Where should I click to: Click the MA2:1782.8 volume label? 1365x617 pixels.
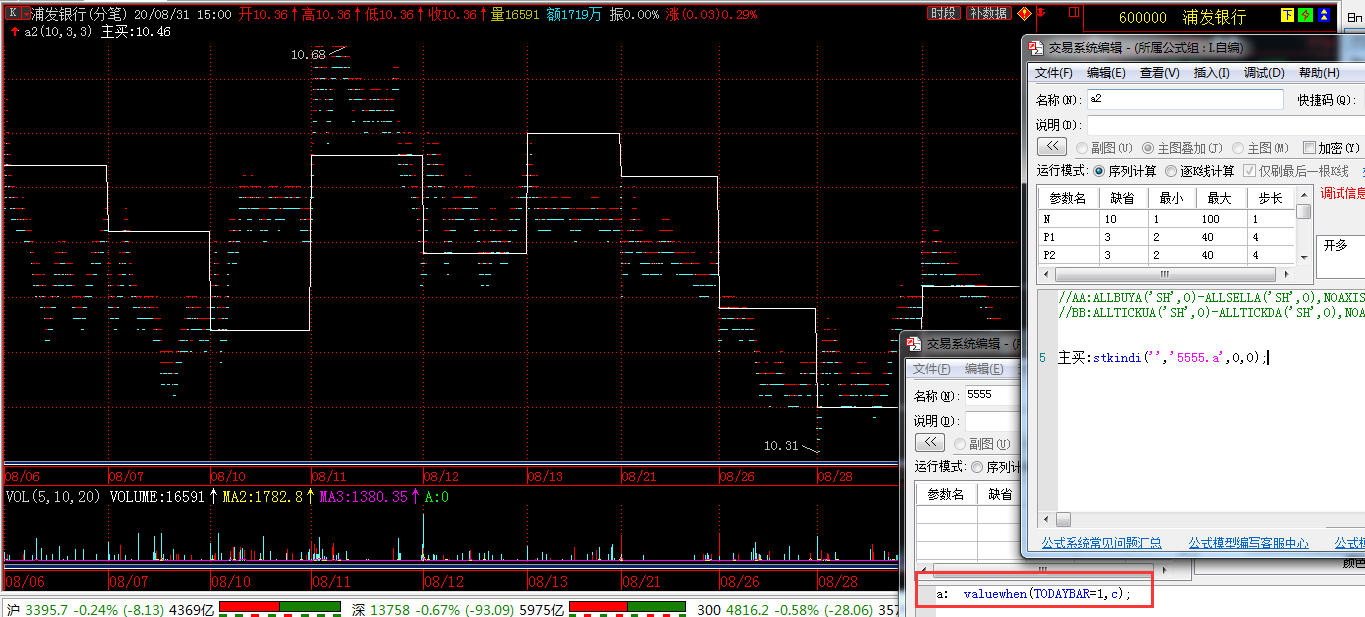(x=263, y=496)
